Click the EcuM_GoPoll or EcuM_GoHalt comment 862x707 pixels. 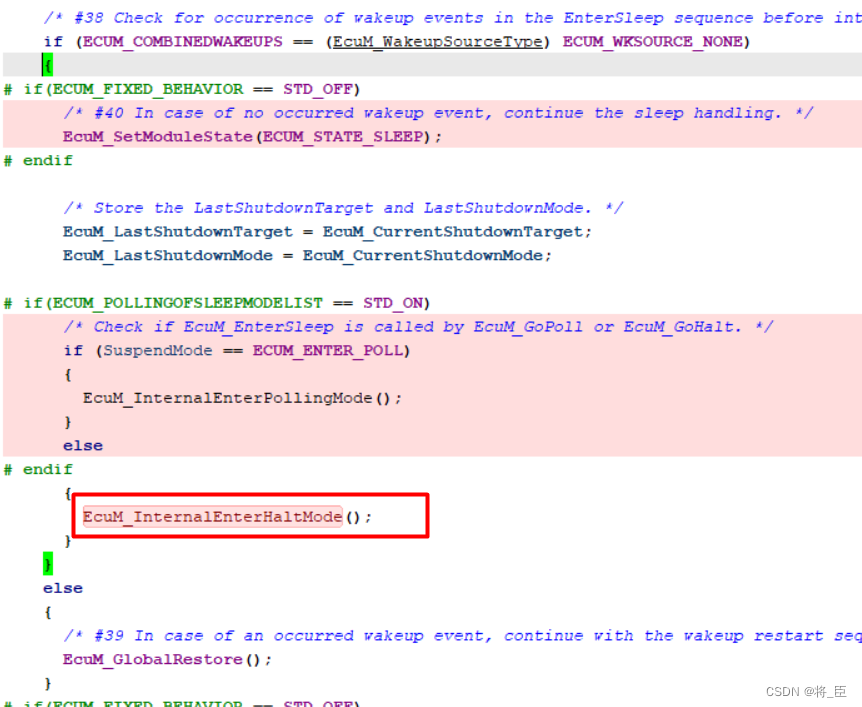[418, 327]
